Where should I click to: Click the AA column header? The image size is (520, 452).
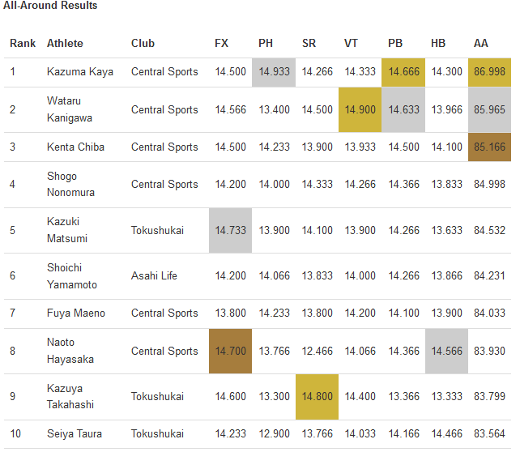coord(481,43)
